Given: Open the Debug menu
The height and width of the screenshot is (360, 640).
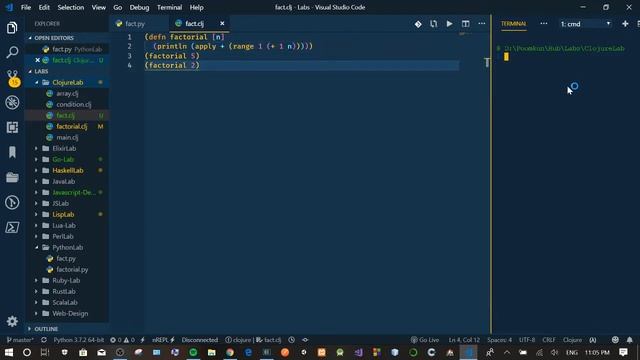Looking at the screenshot, I should 139,7.
